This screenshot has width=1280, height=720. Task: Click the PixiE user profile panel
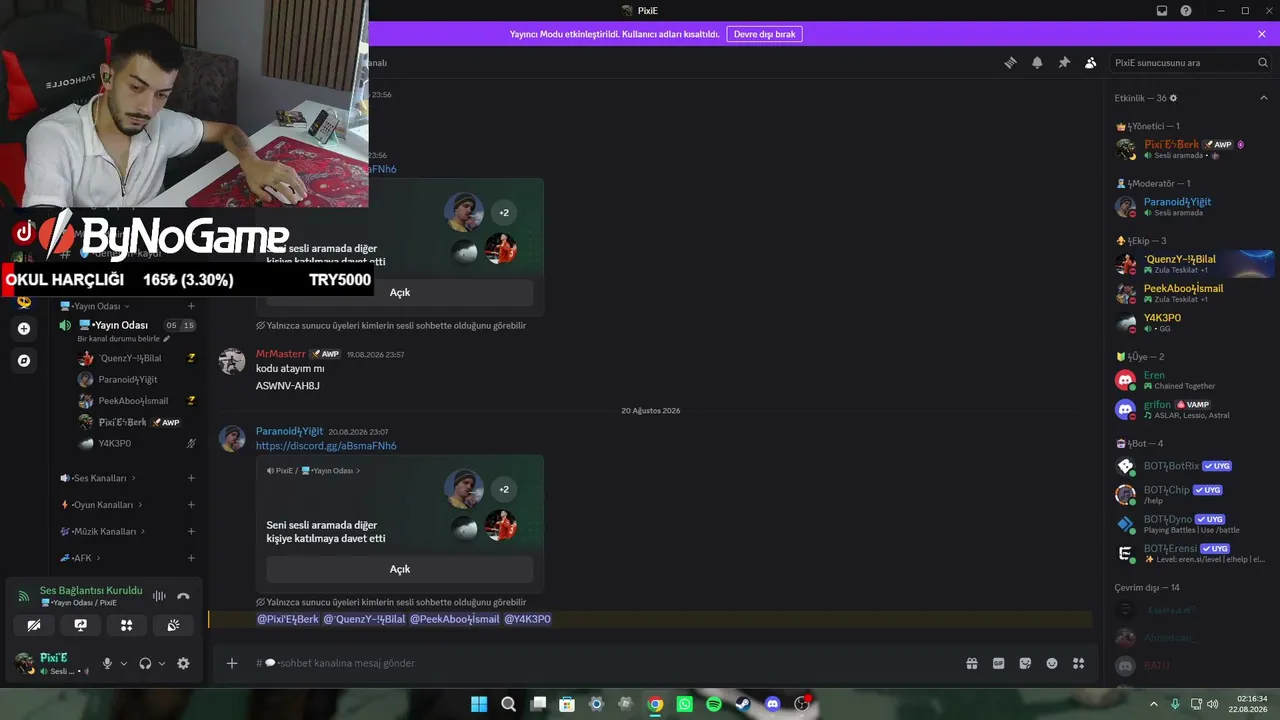(52, 663)
